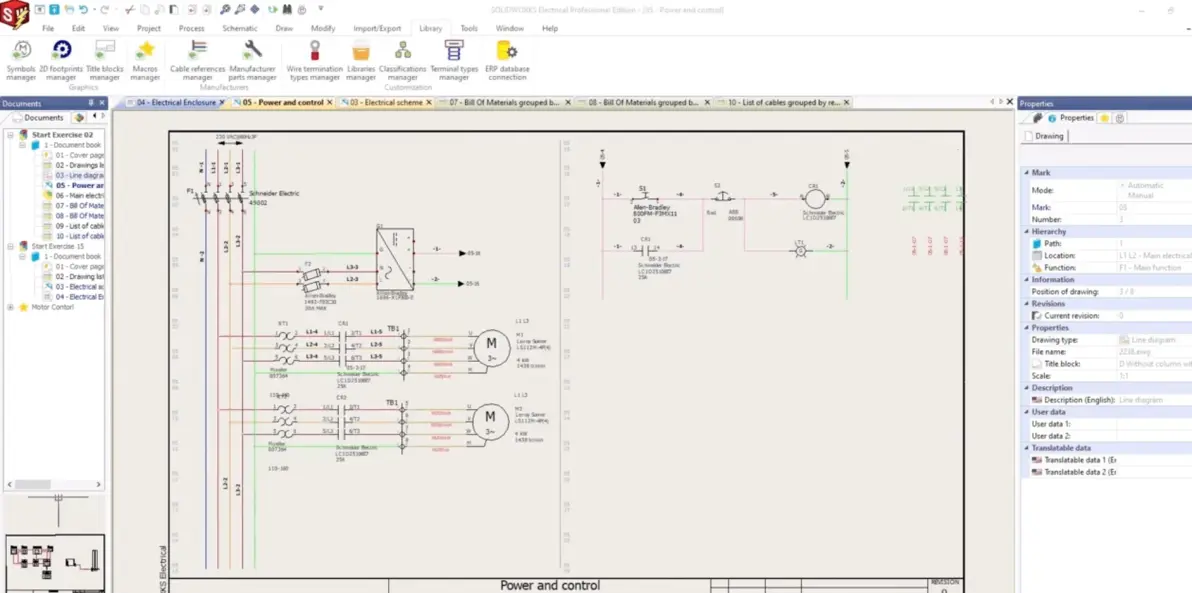Viewport: 1192px width, 593px height.
Task: Collapse the Hierarchy section in Properties
Action: 1025,231
